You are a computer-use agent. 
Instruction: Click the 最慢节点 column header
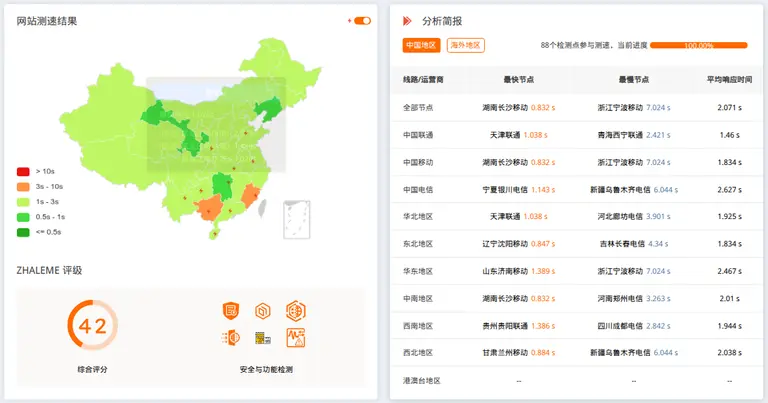click(x=634, y=79)
